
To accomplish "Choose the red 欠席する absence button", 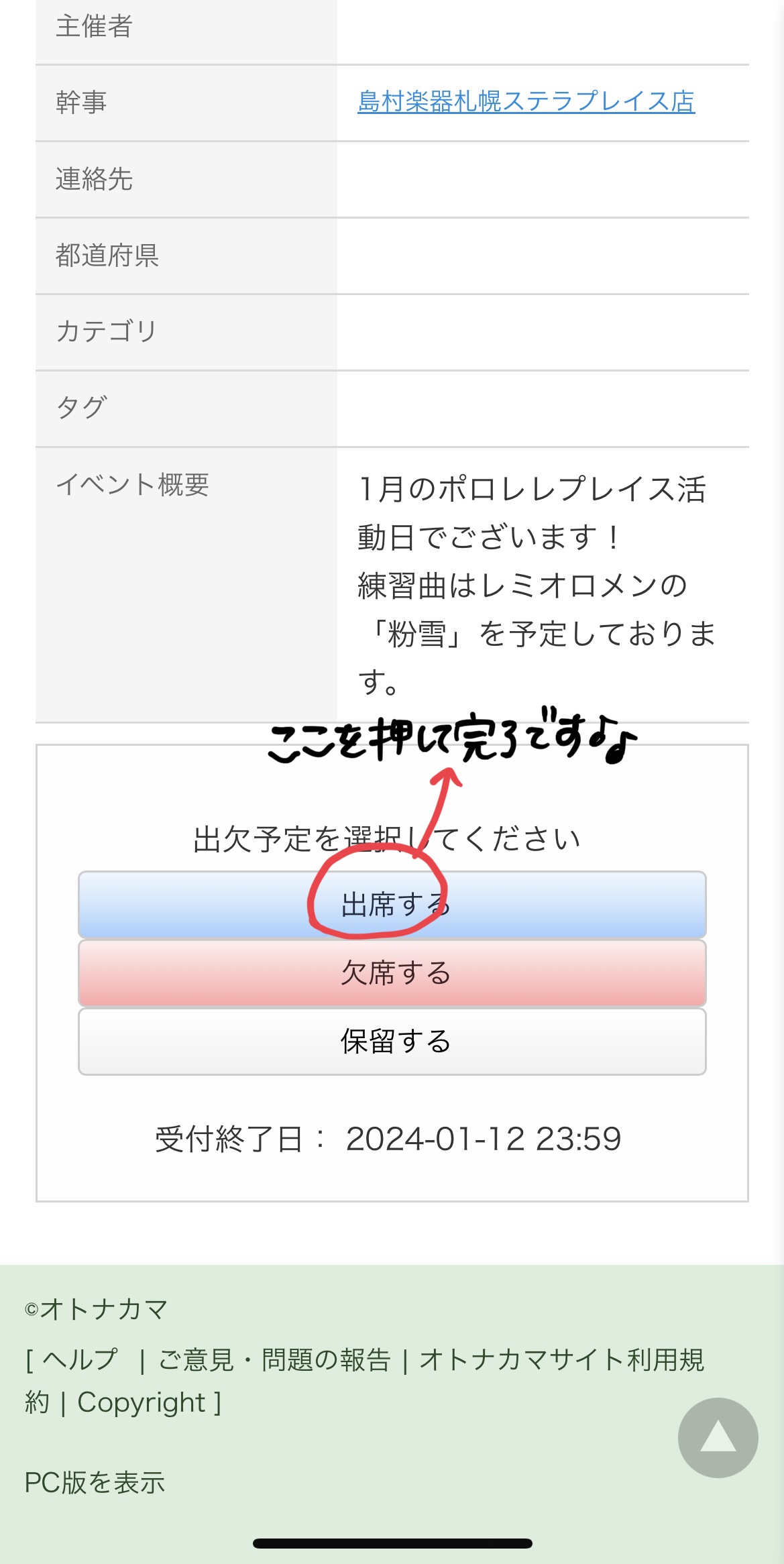I will coord(392,973).
